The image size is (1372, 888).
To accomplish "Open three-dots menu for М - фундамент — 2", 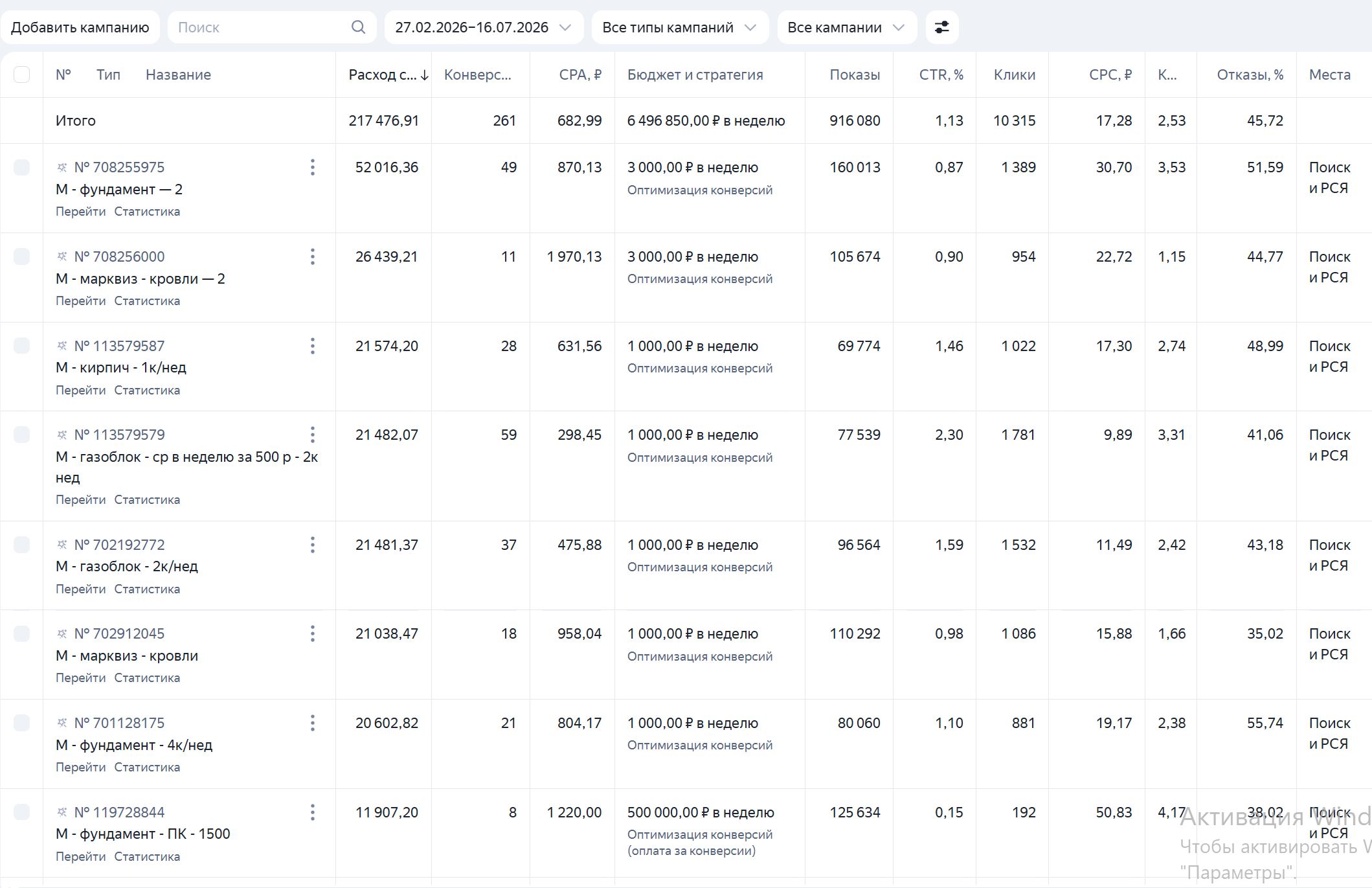I will 312,167.
